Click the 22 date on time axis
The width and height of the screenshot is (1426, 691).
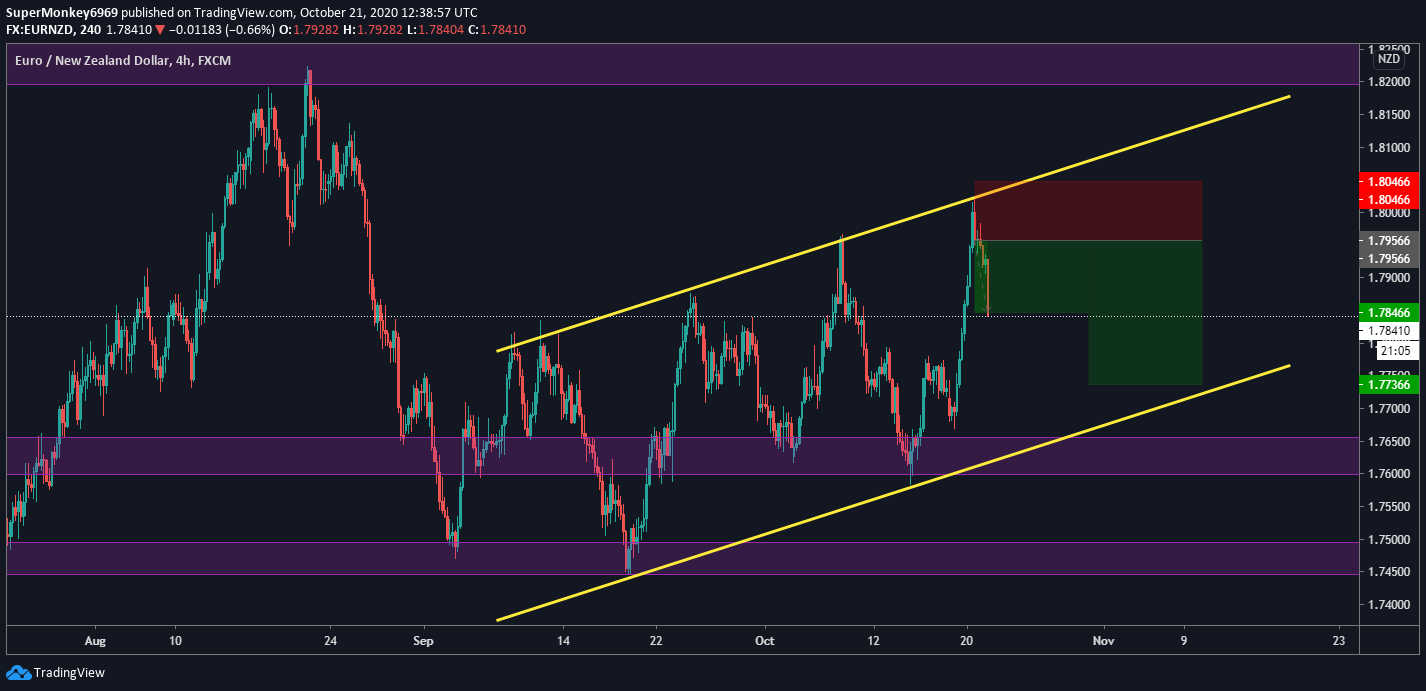656,640
